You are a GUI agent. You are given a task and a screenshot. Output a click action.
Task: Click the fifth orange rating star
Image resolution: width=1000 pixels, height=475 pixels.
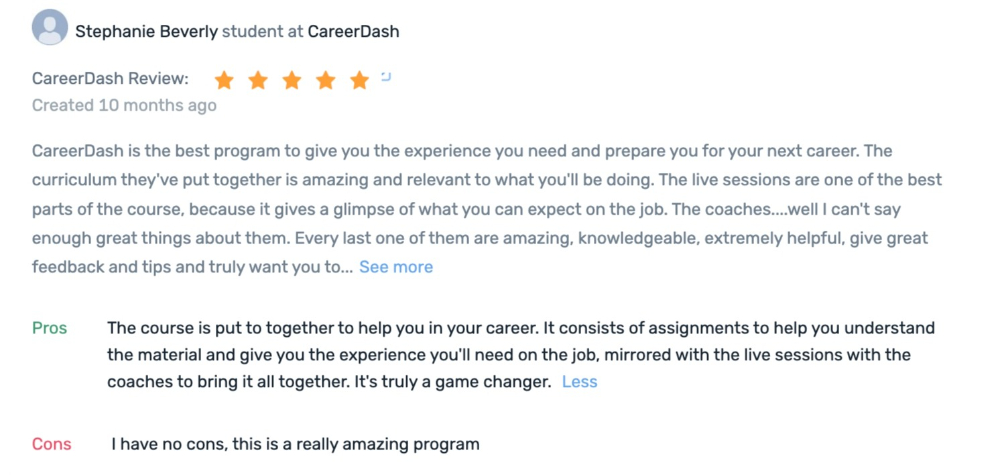360,80
